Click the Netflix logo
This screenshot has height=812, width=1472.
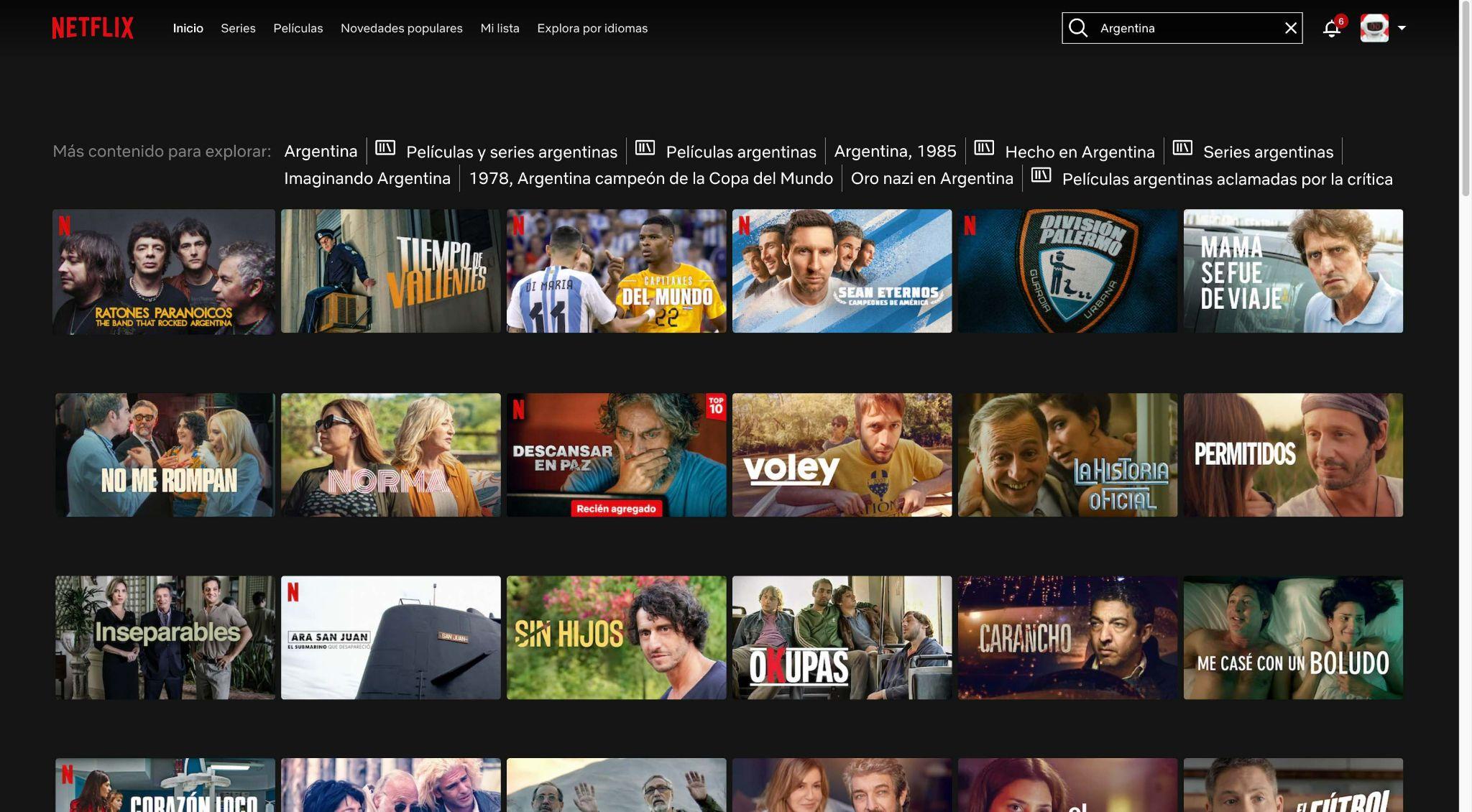tap(93, 28)
